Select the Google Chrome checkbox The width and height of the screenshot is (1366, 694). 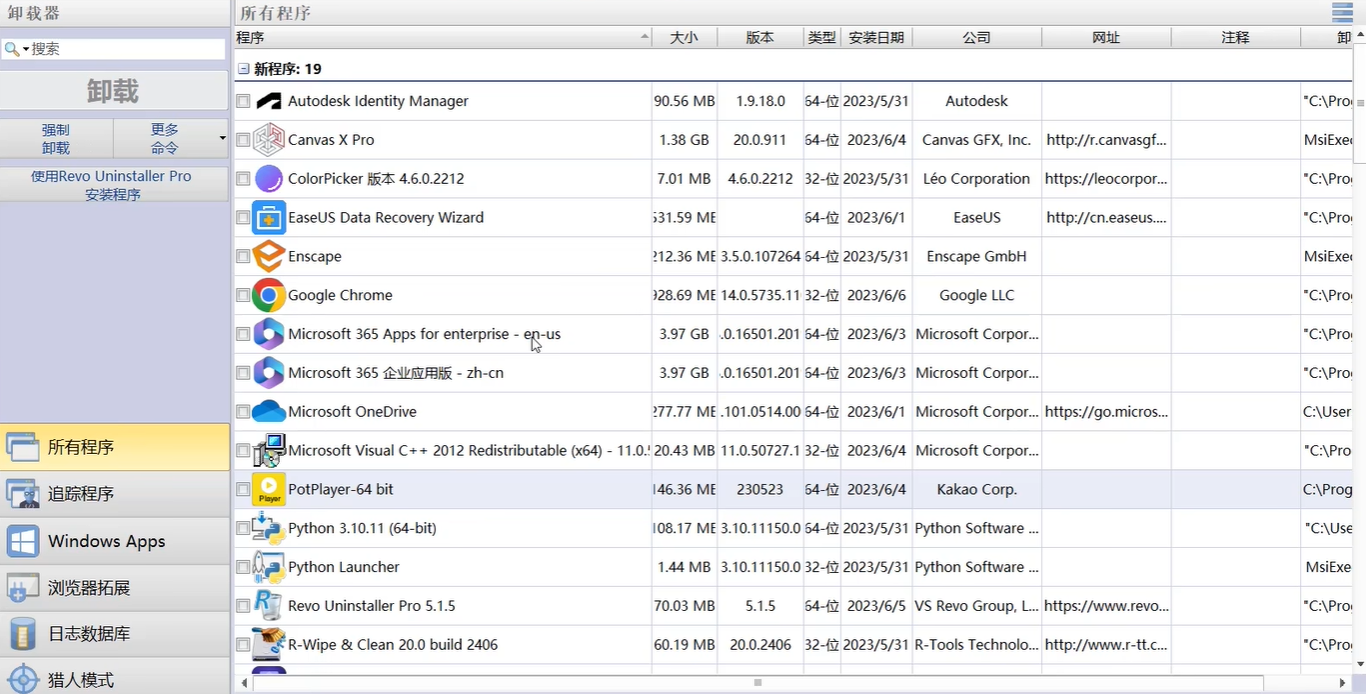click(243, 295)
